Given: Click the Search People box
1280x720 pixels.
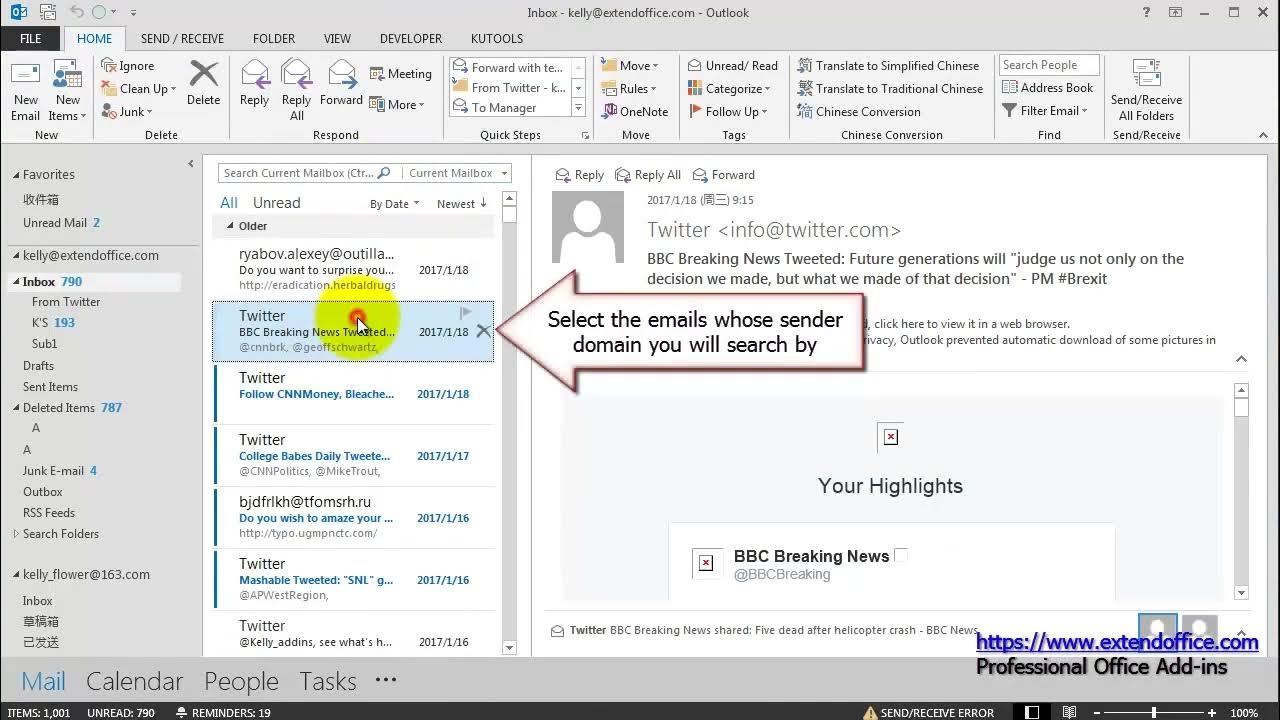Looking at the screenshot, I should click(1049, 65).
